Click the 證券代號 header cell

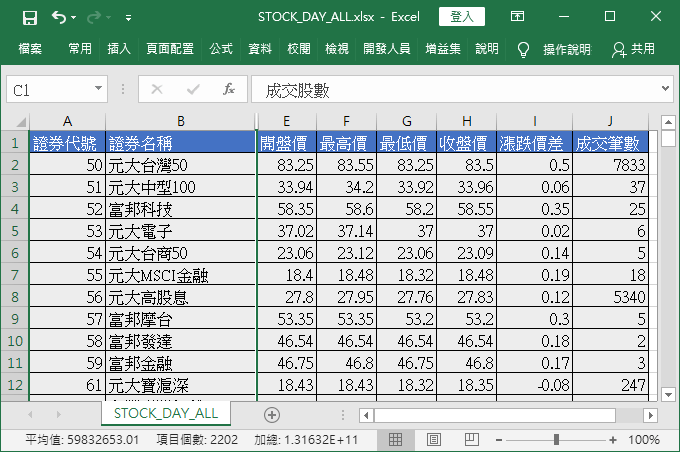point(67,142)
